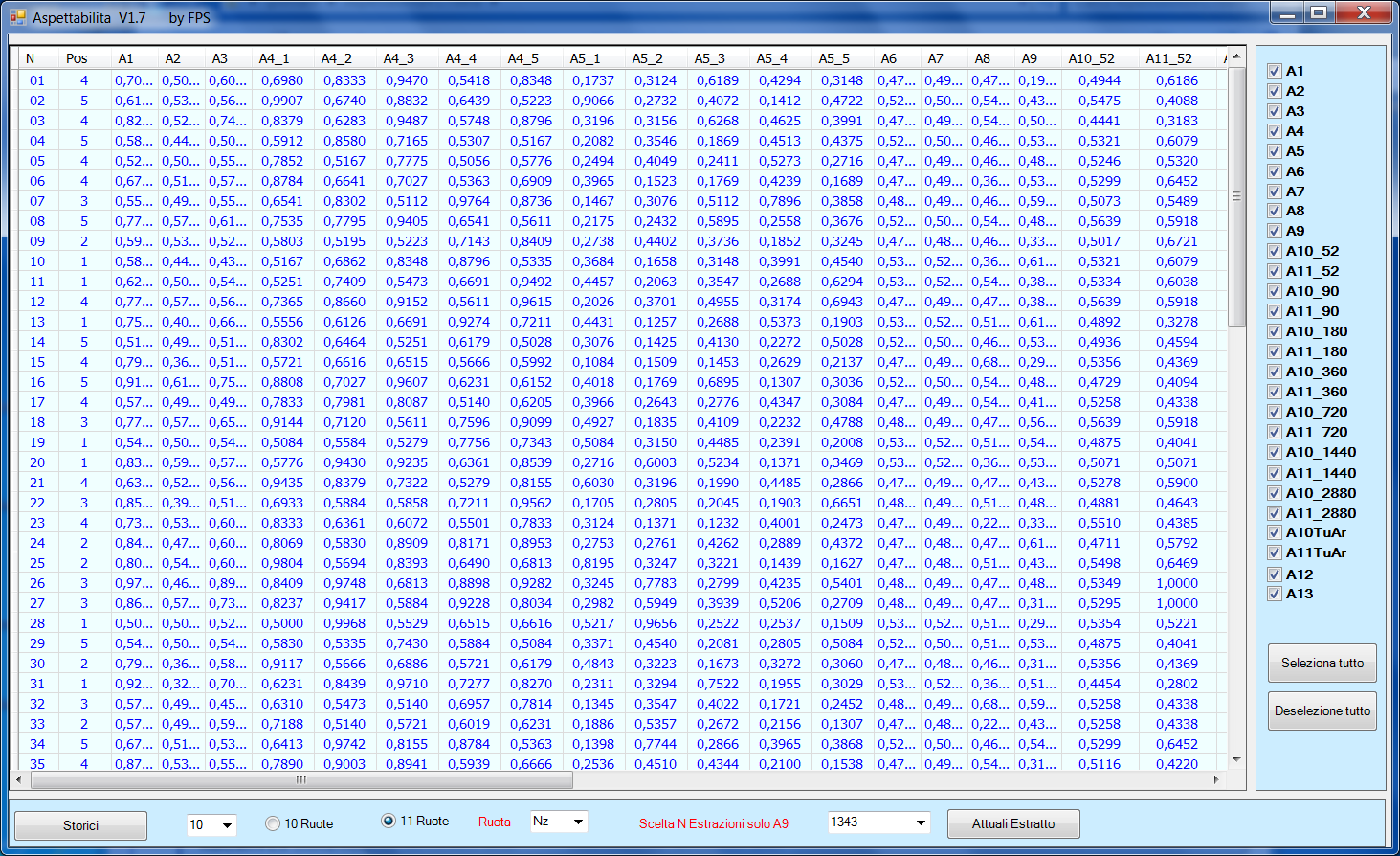Click the A11_52 column header

click(1177, 58)
